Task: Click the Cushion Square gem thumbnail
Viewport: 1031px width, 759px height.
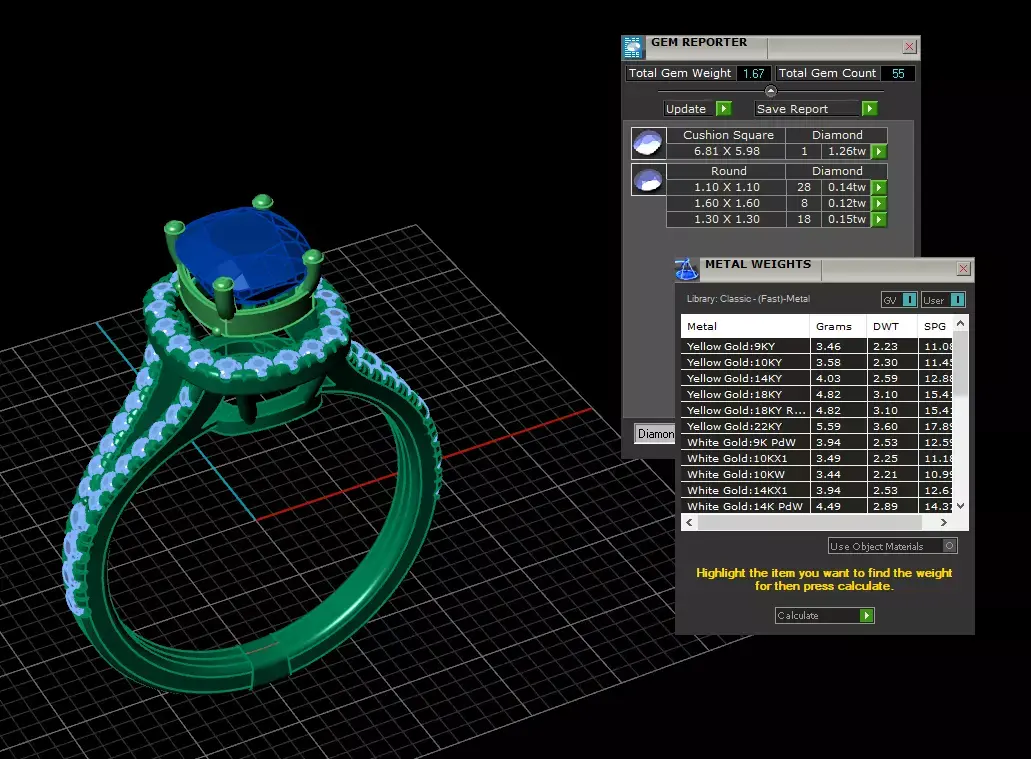Action: [648, 143]
